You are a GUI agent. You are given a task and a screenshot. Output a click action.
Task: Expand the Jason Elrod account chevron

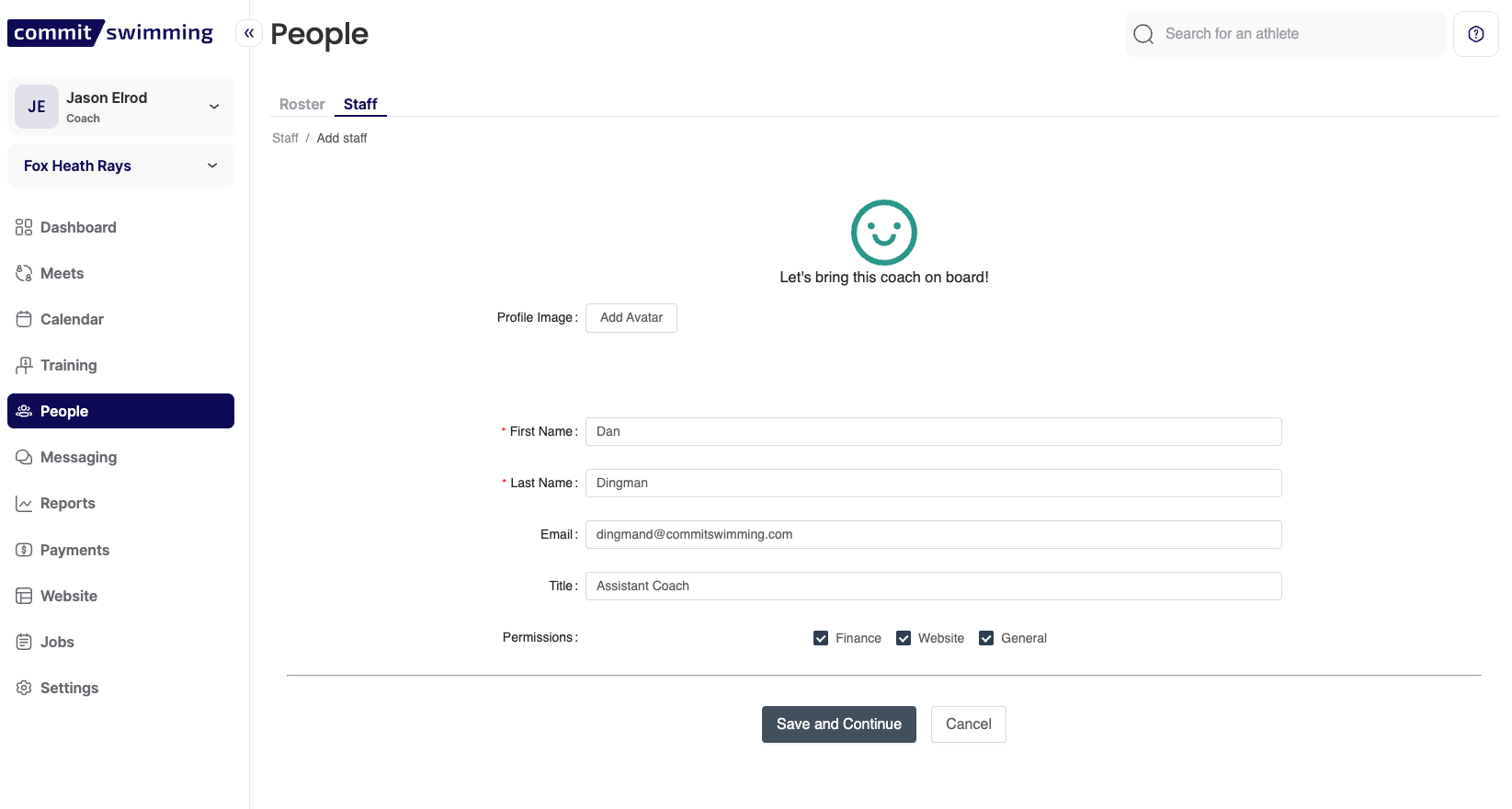point(214,107)
